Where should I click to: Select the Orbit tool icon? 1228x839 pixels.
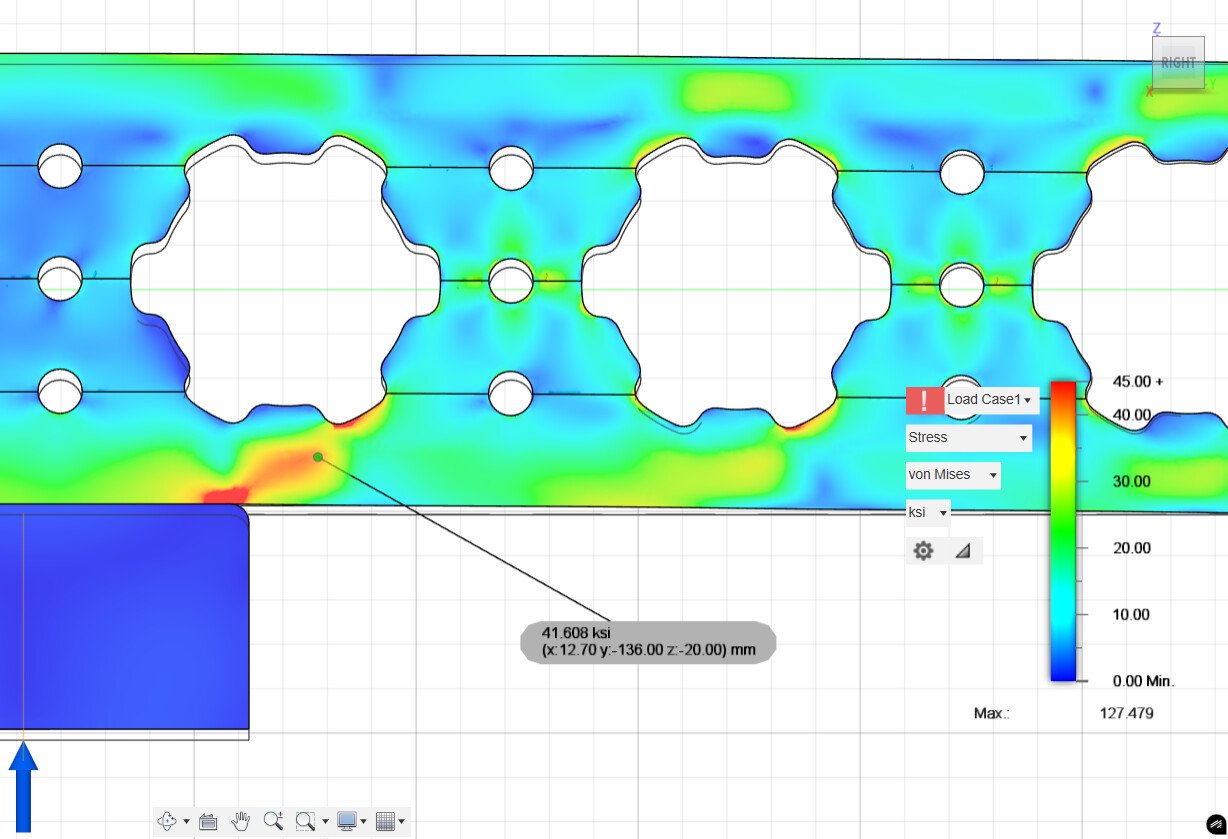point(168,822)
